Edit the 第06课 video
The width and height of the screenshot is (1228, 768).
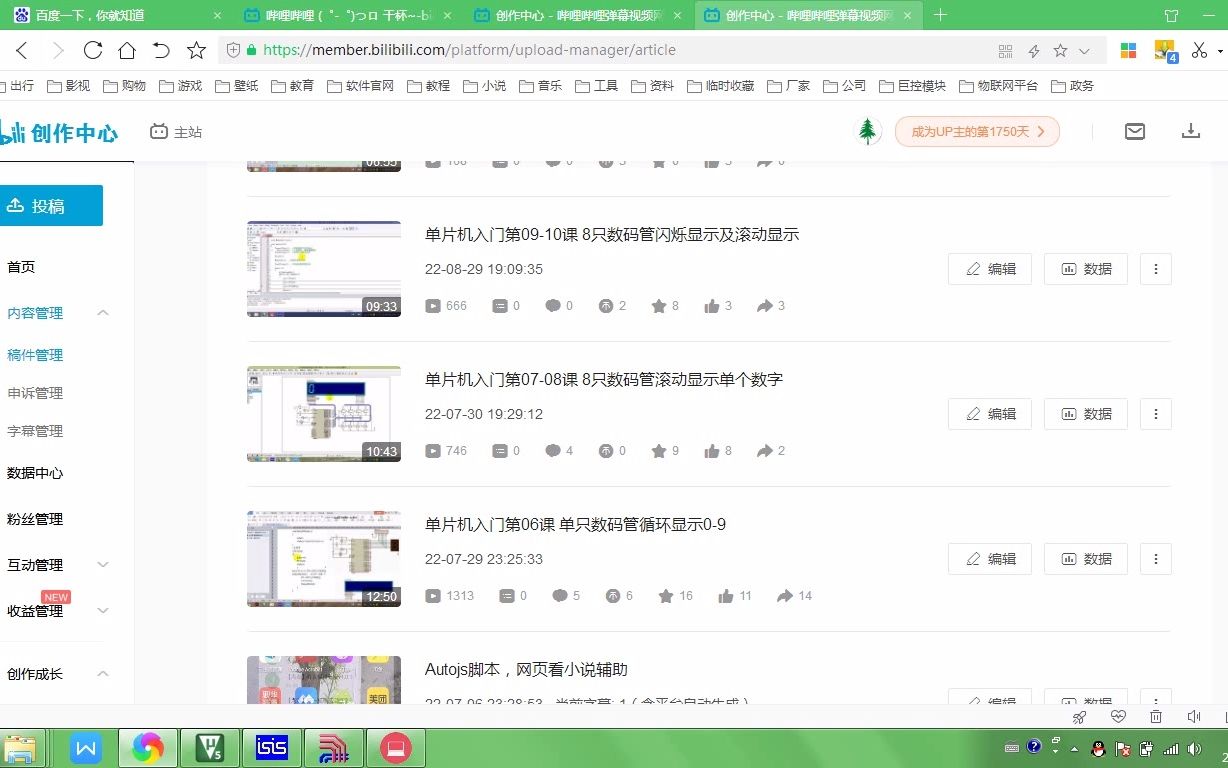click(990, 559)
